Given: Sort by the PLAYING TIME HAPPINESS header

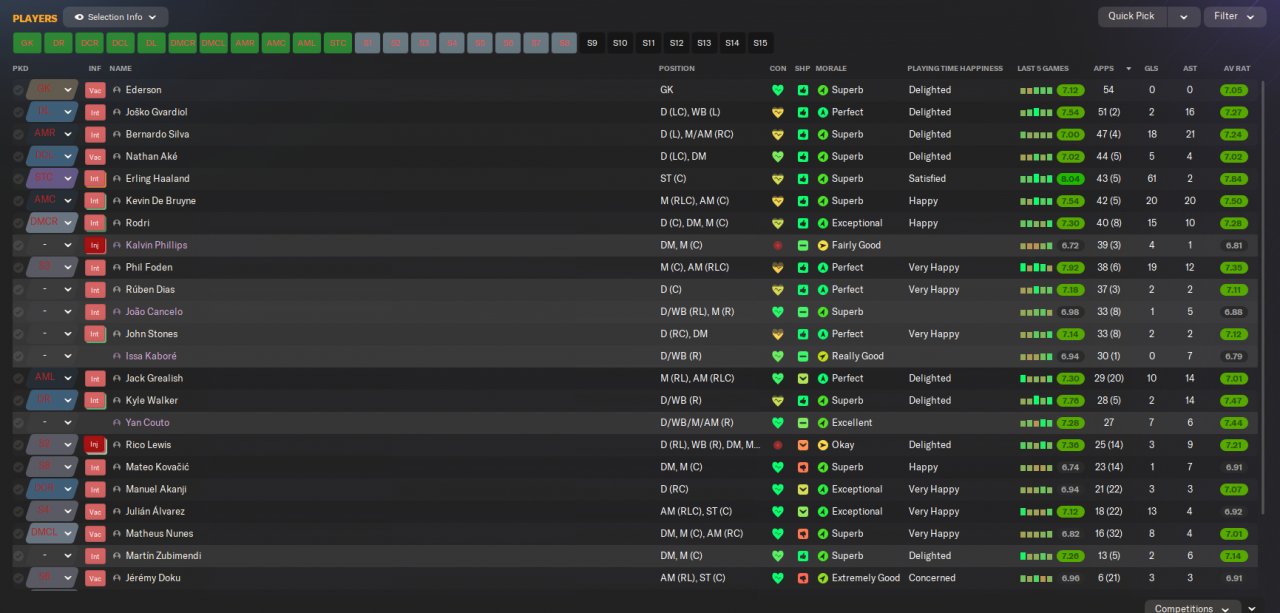Looking at the screenshot, I should (x=955, y=69).
